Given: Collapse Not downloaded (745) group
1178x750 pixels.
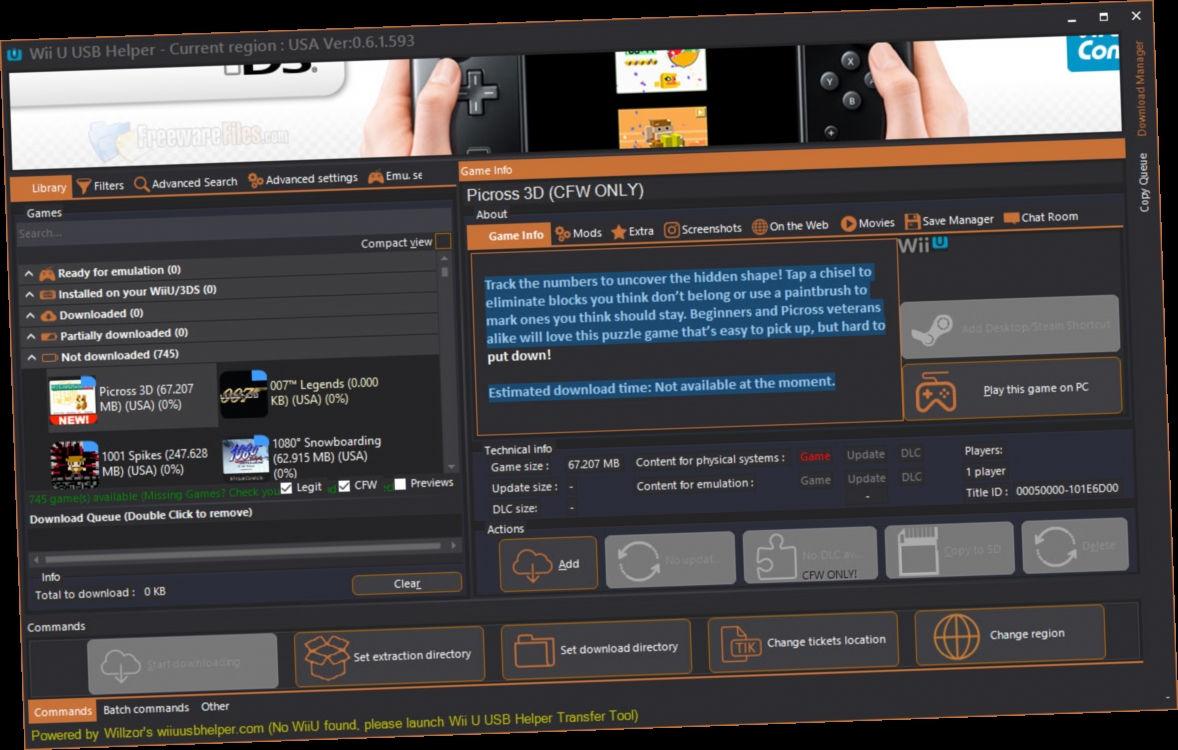Looking at the screenshot, I should click(x=32, y=358).
